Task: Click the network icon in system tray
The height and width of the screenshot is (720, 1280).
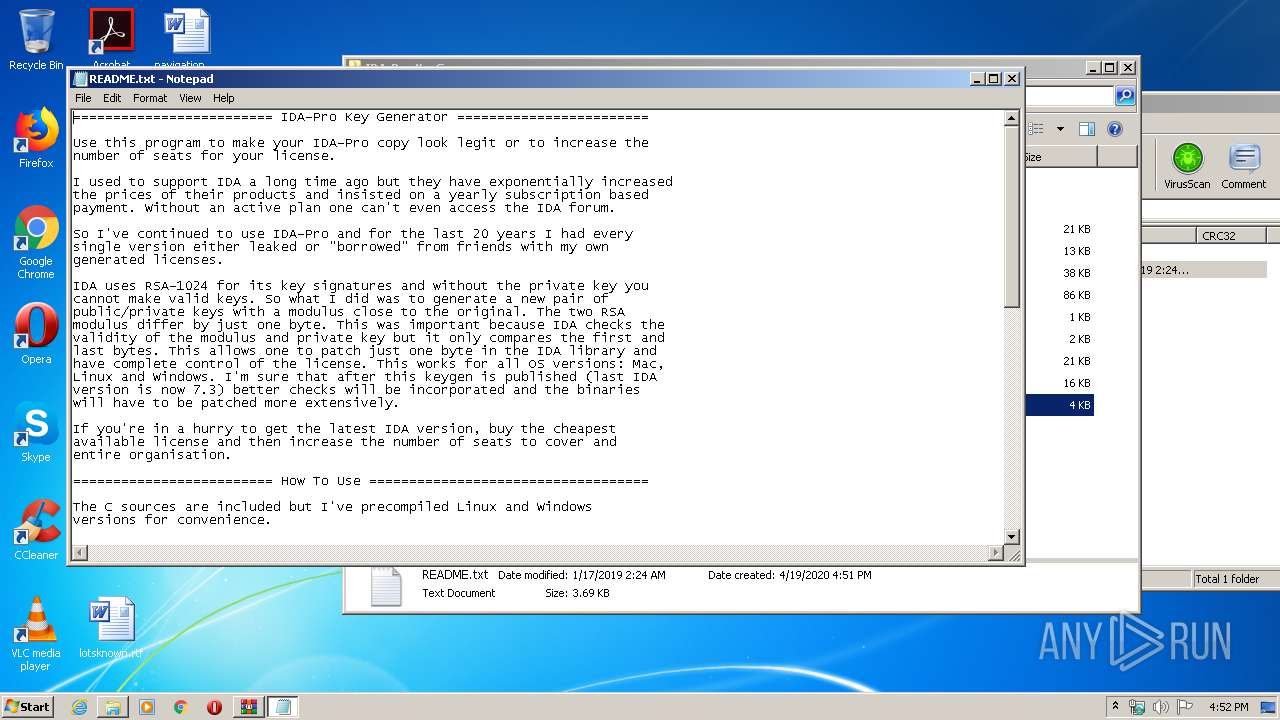Action: [1137, 706]
